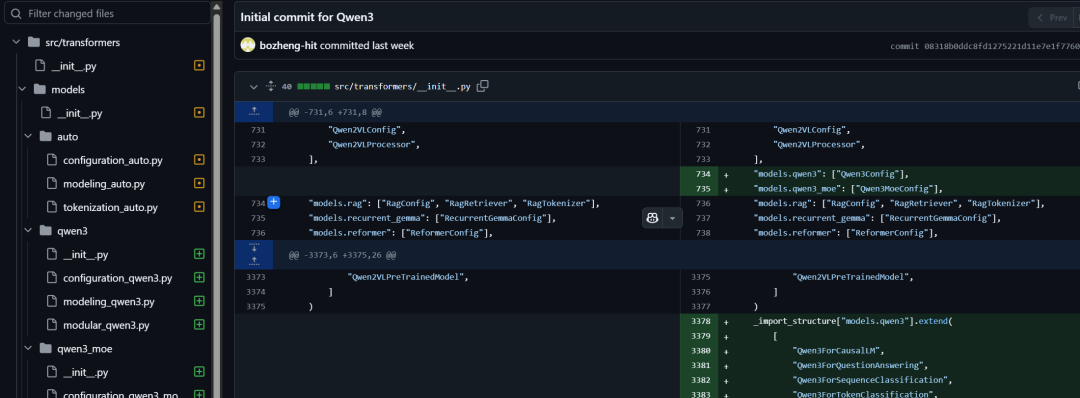Screen dimensions: 1080x398
Task: Copy file path src/transformers/__init__.py icon
Action: pos(483,86)
